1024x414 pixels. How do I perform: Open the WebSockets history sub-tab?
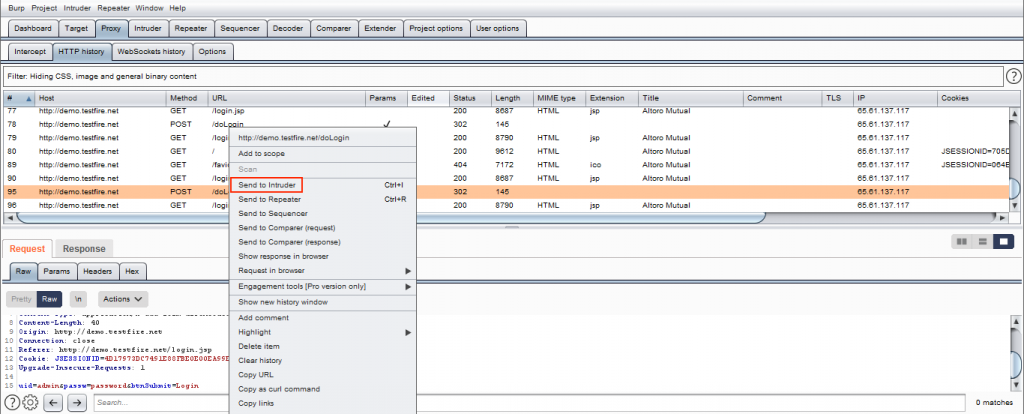pos(152,51)
